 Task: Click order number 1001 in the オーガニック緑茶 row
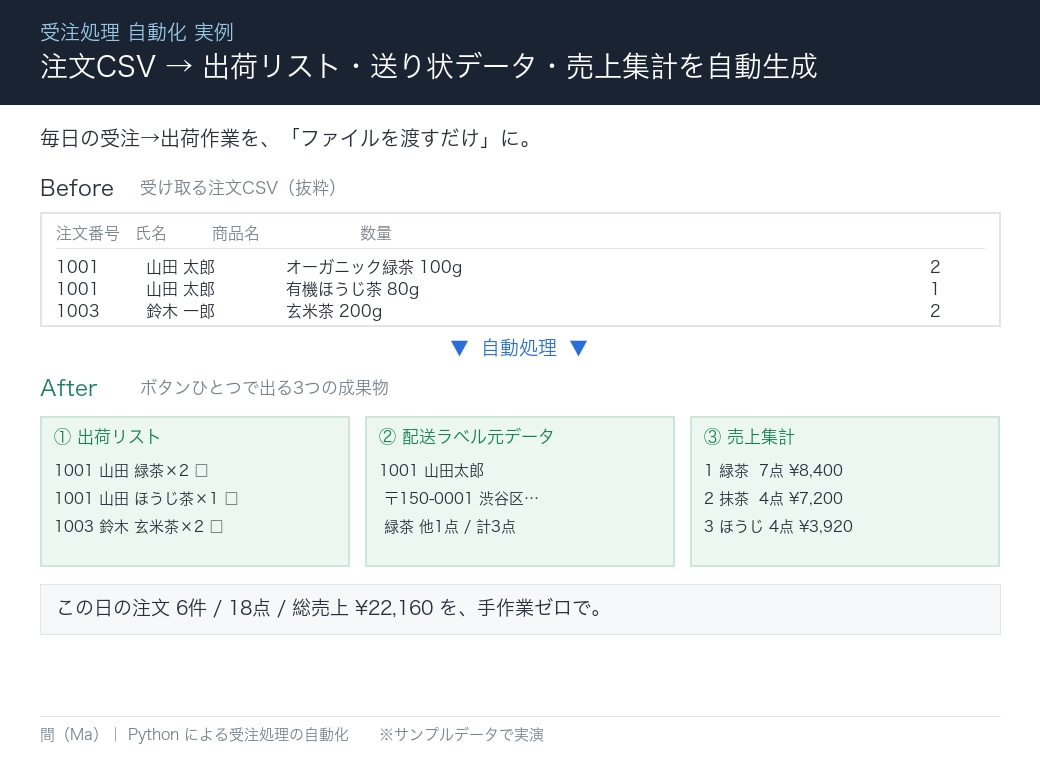click(x=78, y=267)
